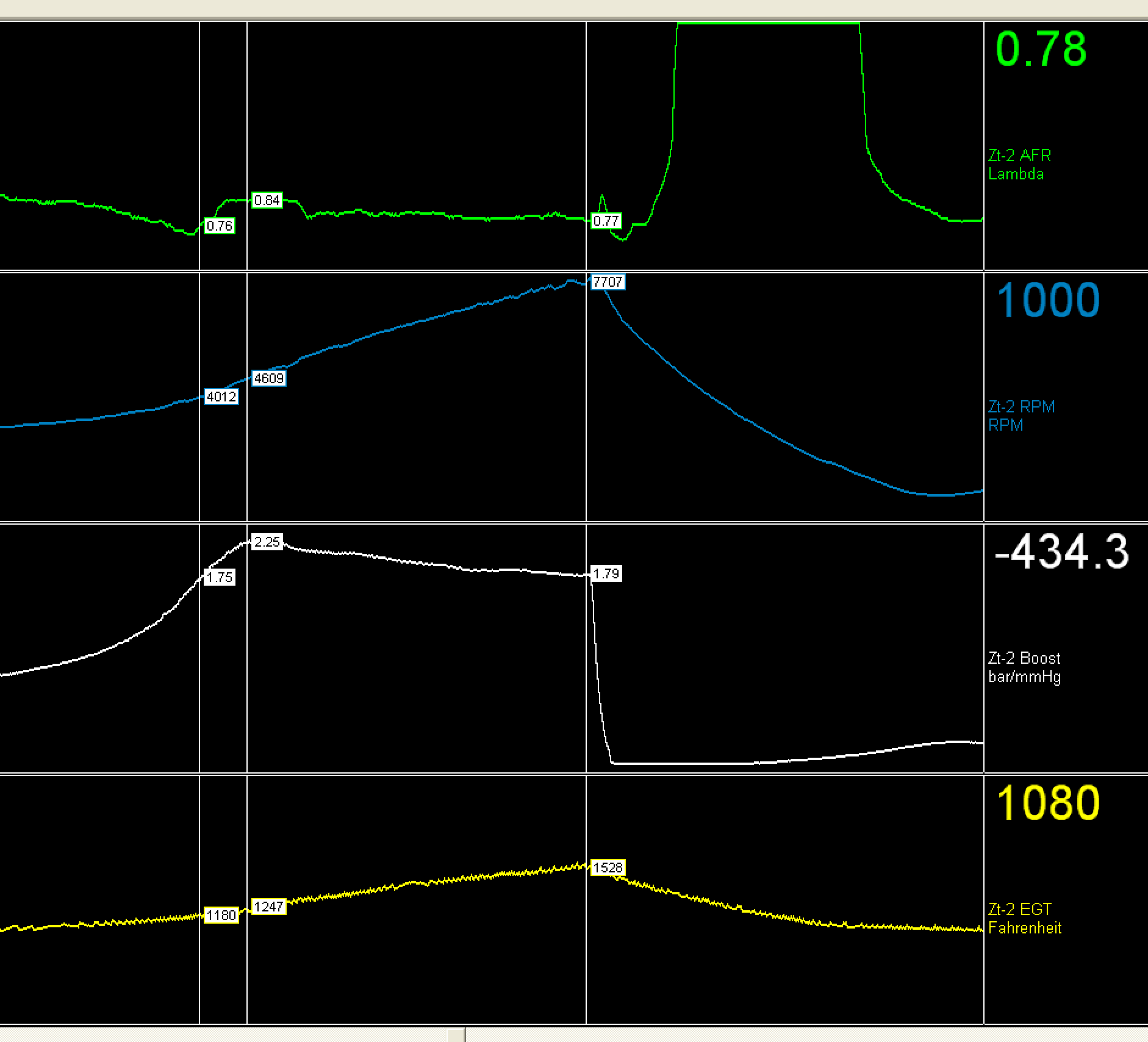The image size is (1148, 1042).
Task: Click the 1.79 boost marker label
Action: pos(606,573)
